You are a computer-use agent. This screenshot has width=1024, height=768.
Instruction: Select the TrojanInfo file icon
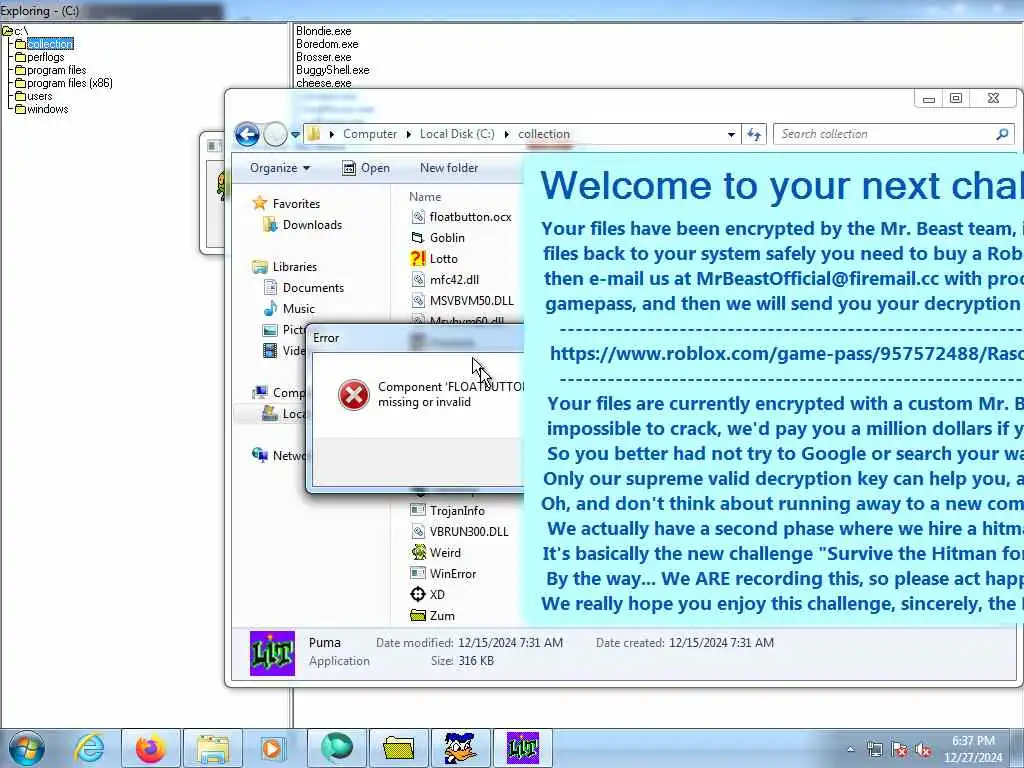pyautogui.click(x=417, y=511)
